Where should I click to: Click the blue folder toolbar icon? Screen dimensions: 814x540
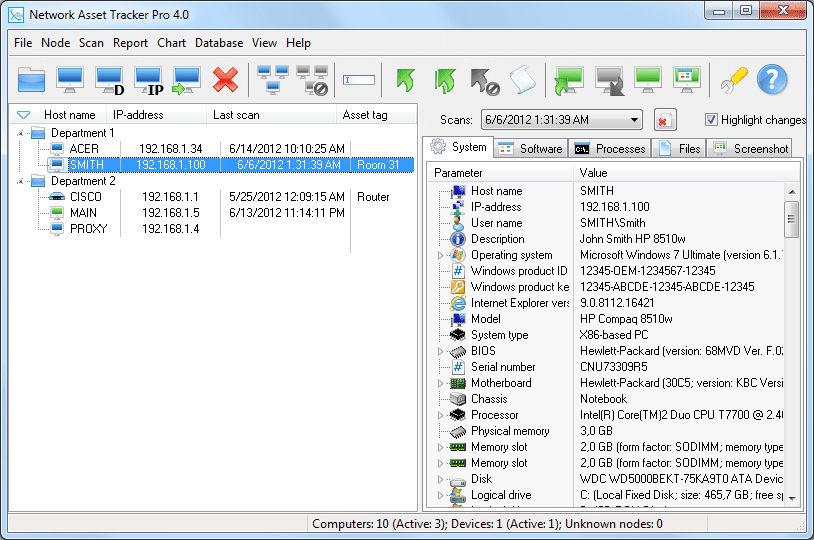click(x=32, y=79)
